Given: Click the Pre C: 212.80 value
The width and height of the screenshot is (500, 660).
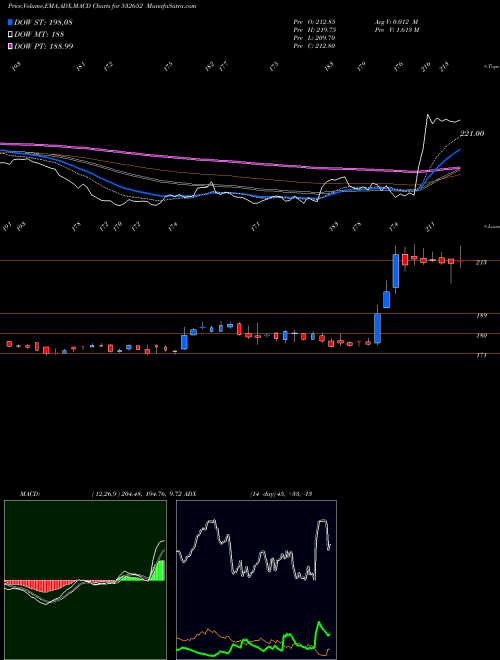Looking at the screenshot, I should pos(314,46).
